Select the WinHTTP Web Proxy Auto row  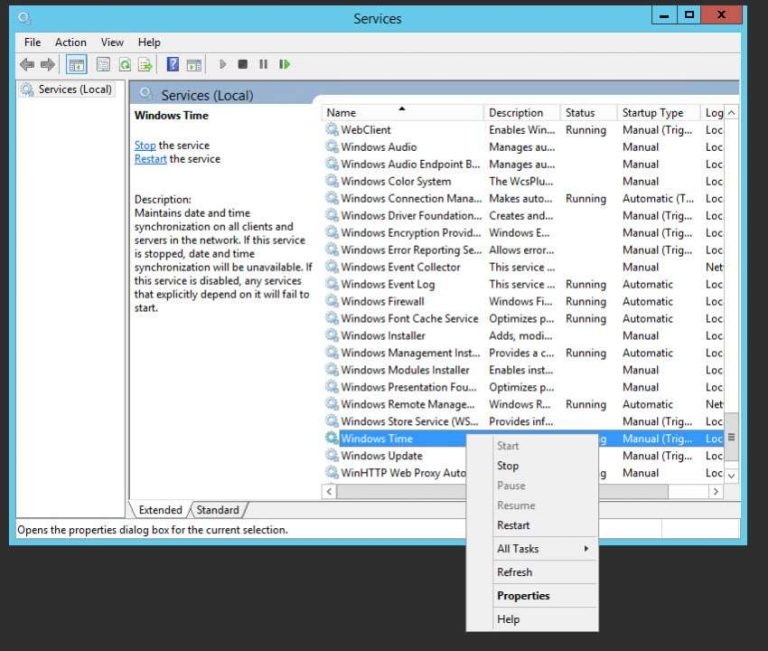pyautogui.click(x=403, y=472)
